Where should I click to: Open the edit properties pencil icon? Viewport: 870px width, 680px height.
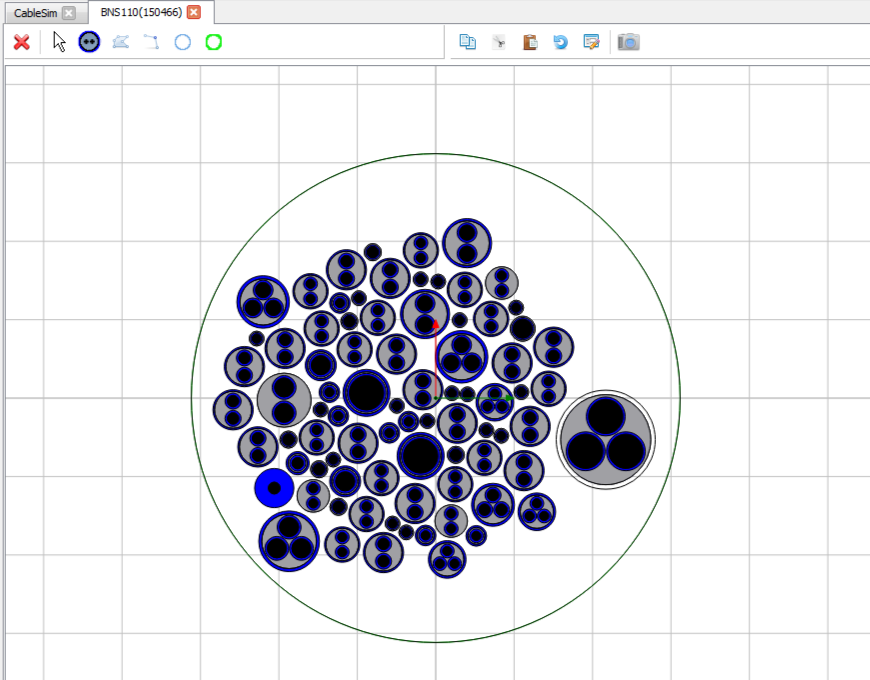pos(591,42)
